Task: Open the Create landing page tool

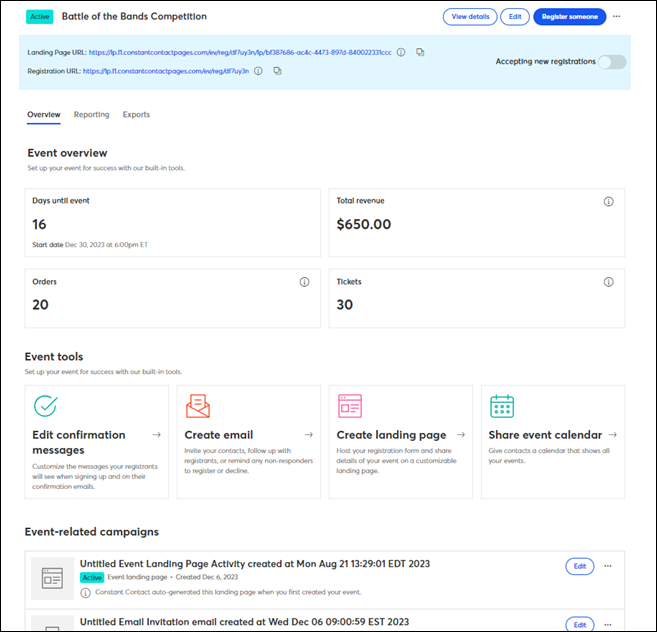Action: pyautogui.click(x=401, y=442)
